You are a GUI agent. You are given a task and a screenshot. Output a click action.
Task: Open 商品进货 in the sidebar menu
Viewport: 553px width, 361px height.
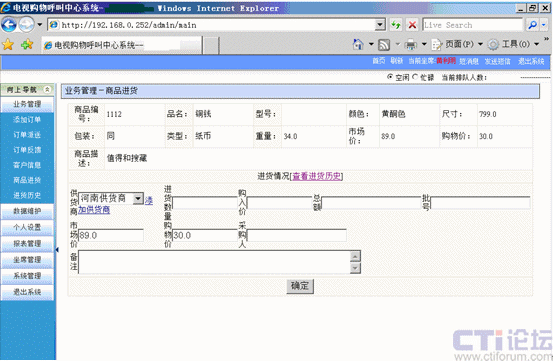27,180
